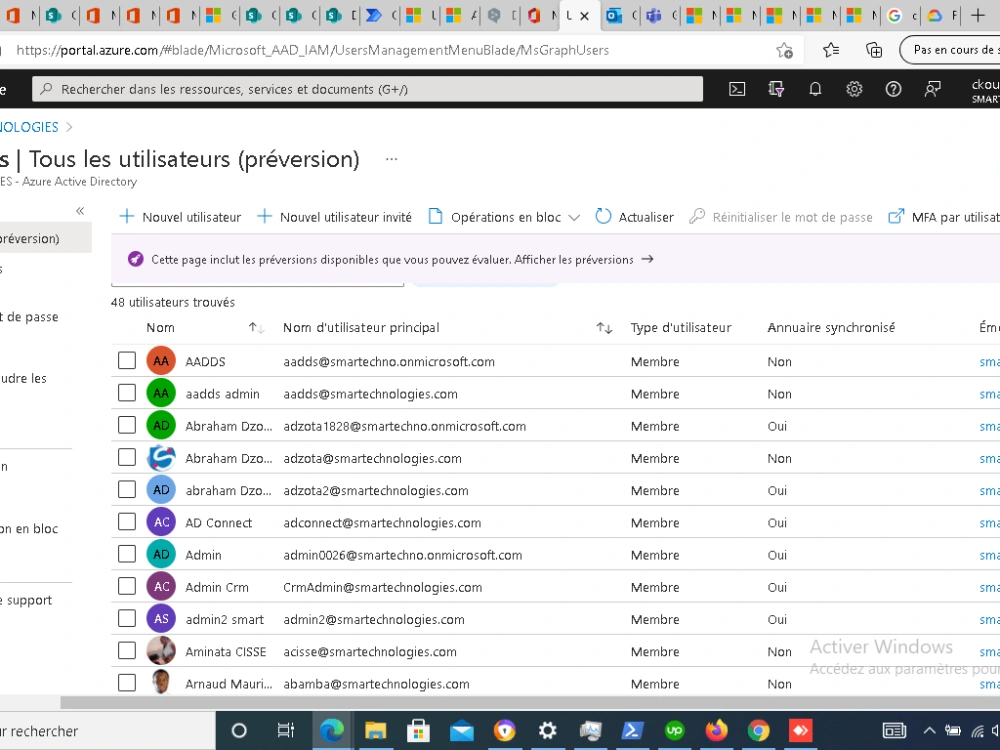Open AADDS user profile link

[x=205, y=362]
